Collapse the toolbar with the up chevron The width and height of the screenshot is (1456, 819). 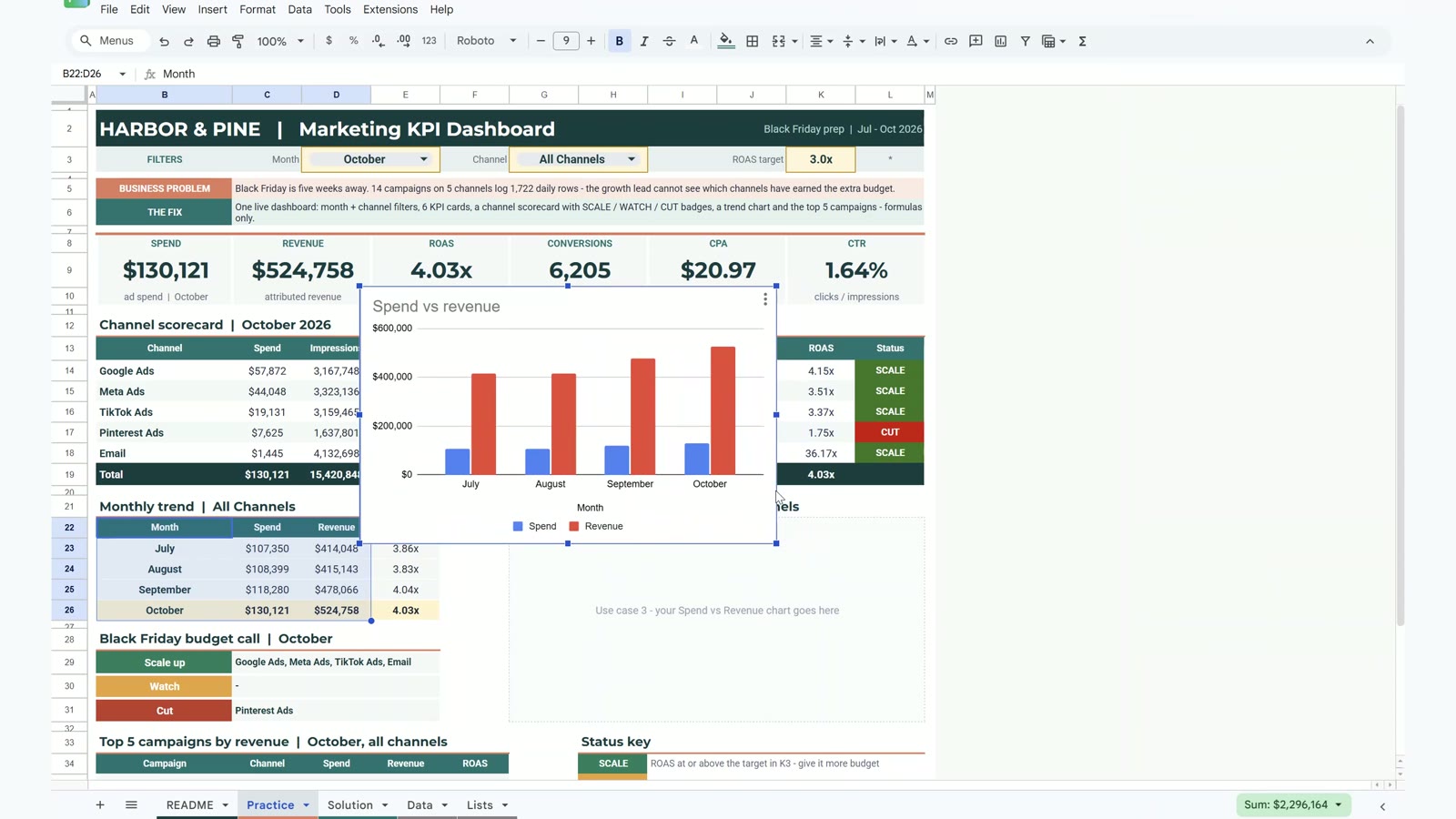(1370, 41)
